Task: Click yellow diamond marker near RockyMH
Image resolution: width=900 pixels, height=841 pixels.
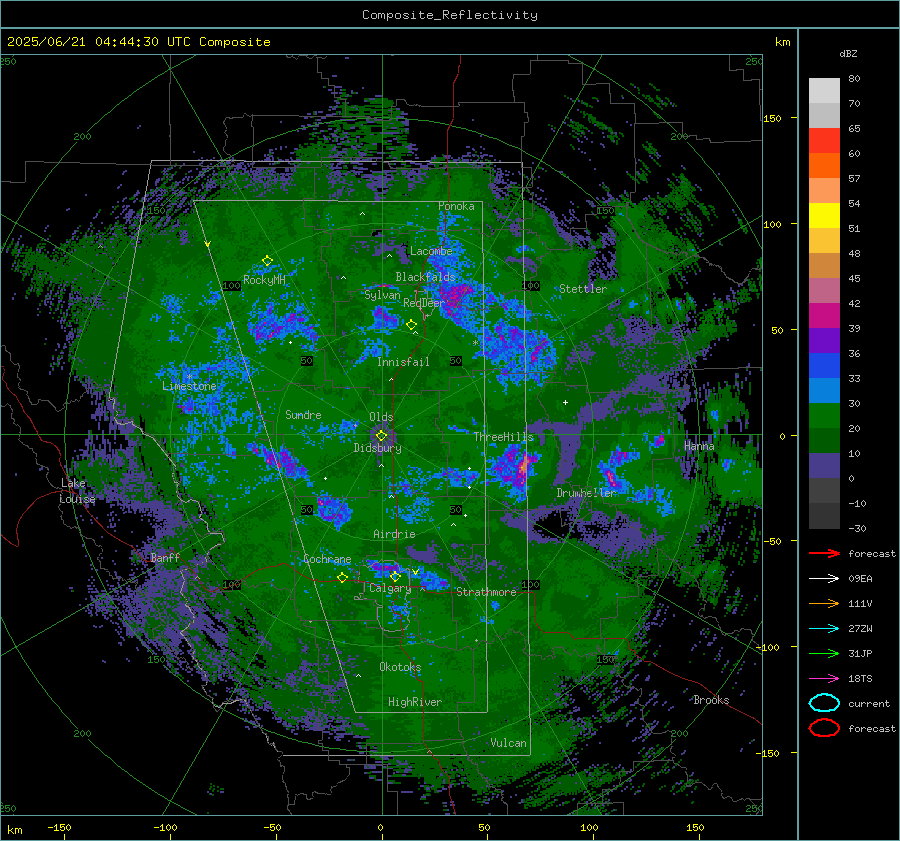Action: tap(267, 261)
